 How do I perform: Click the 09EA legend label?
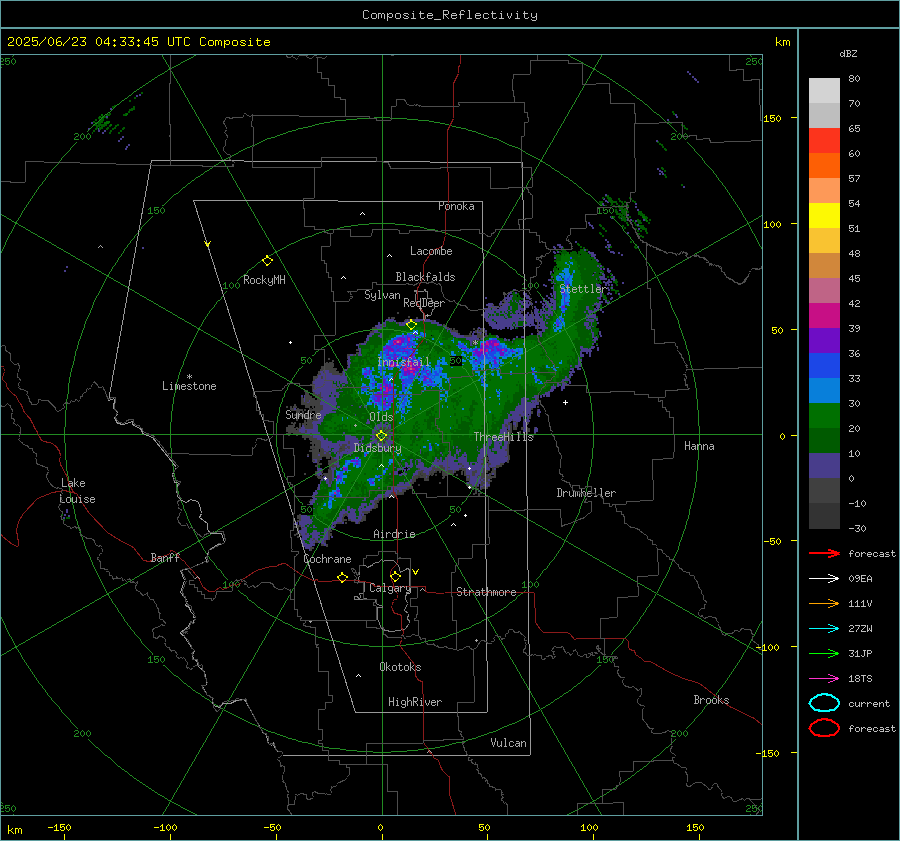860,579
